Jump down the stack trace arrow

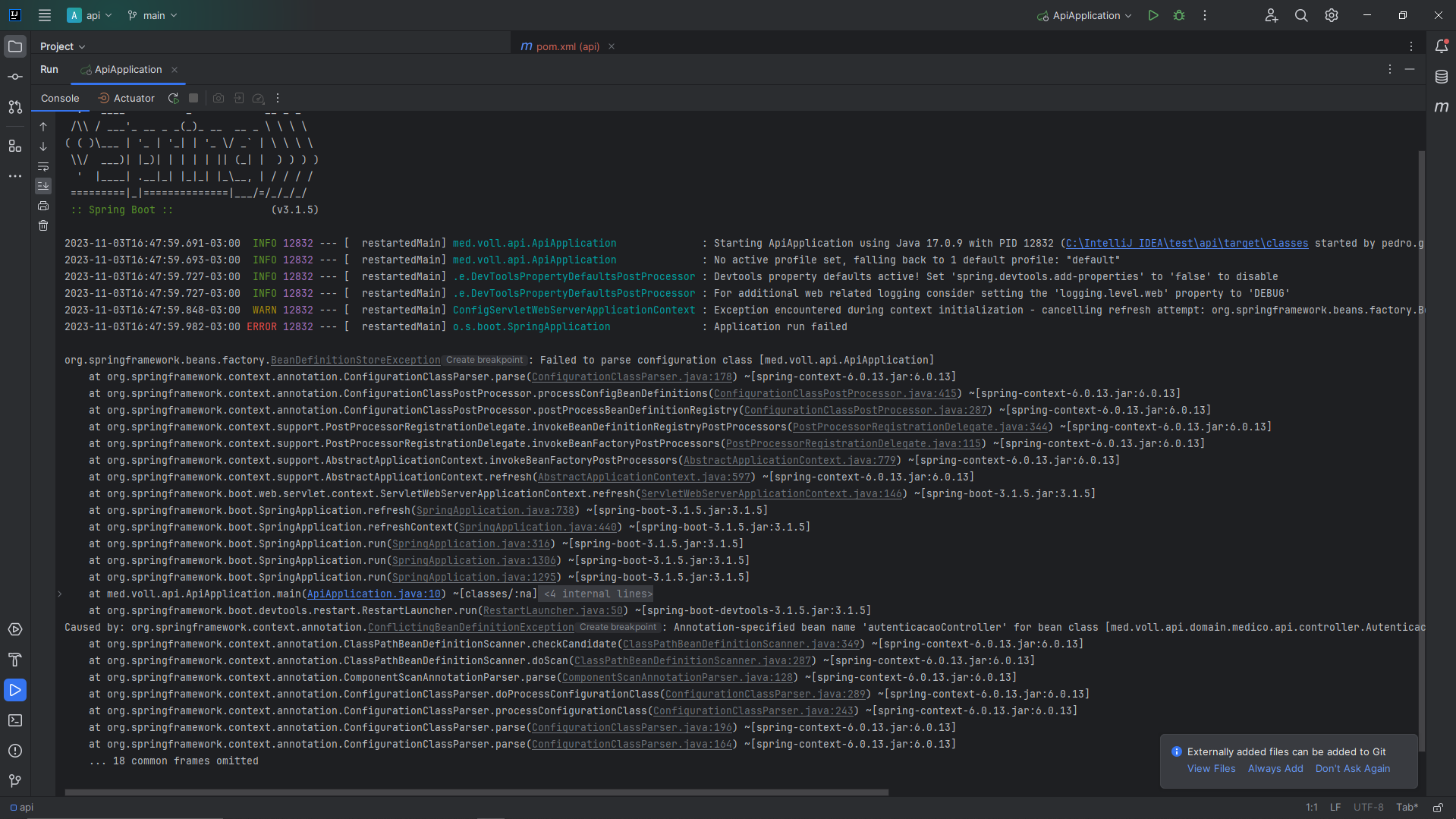click(43, 146)
